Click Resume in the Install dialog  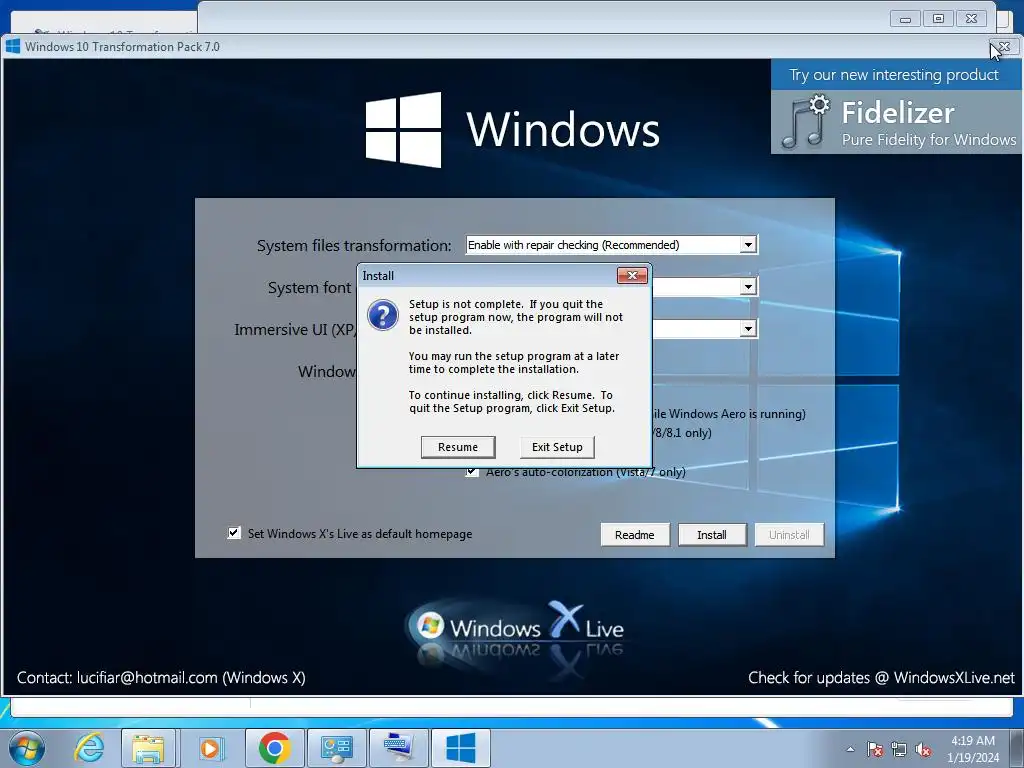click(458, 447)
